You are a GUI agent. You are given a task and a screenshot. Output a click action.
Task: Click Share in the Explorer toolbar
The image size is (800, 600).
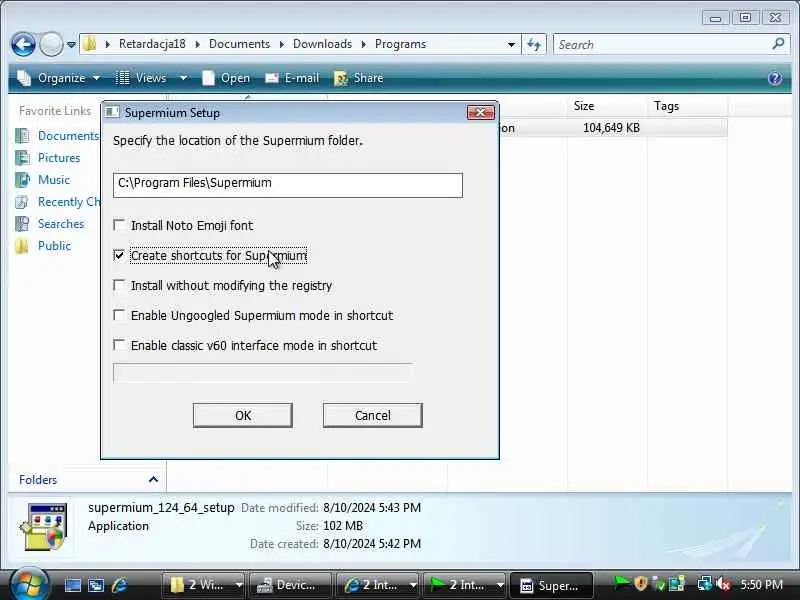[358, 78]
